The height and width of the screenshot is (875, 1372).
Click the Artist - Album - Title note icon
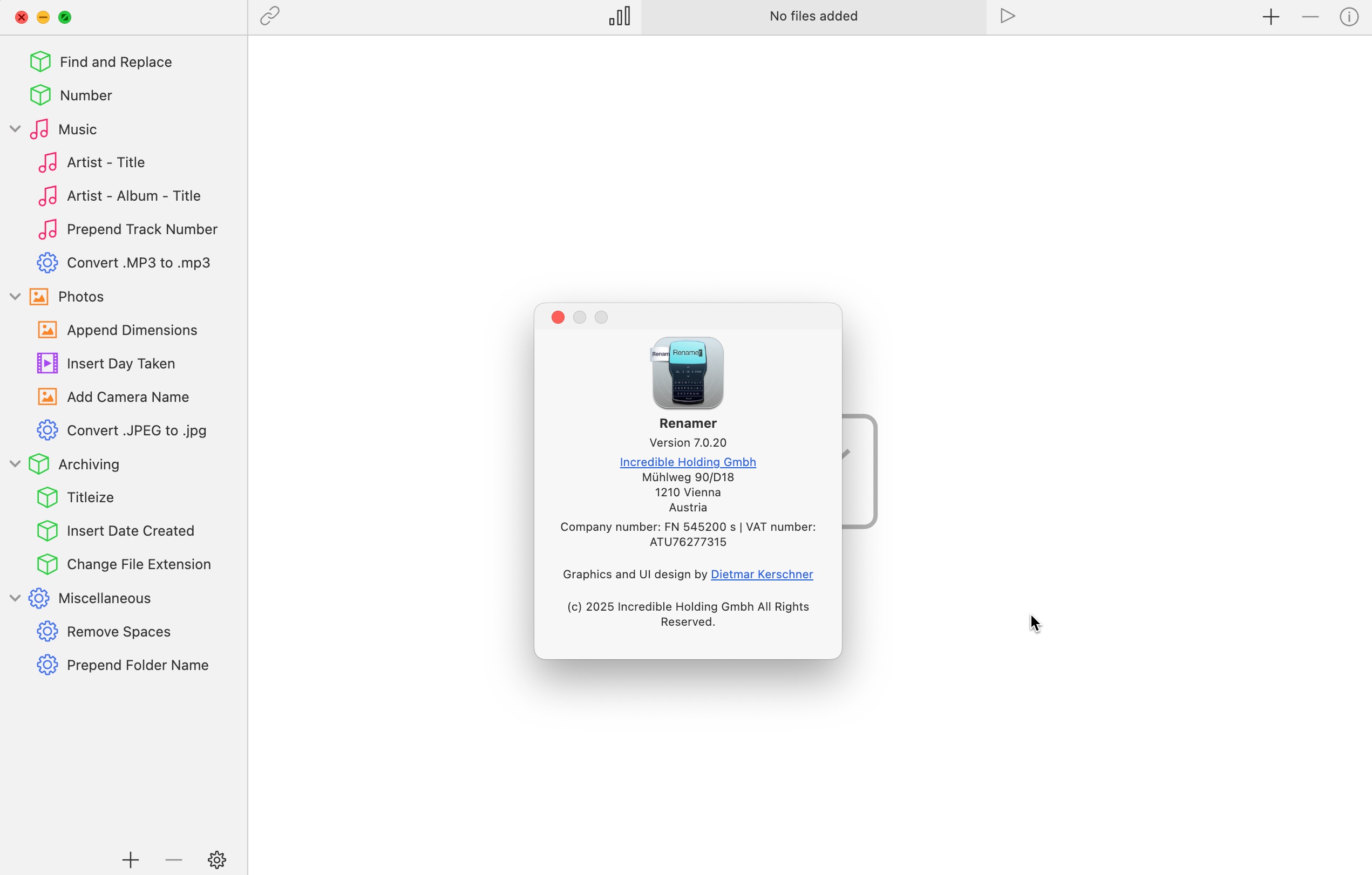(47, 196)
